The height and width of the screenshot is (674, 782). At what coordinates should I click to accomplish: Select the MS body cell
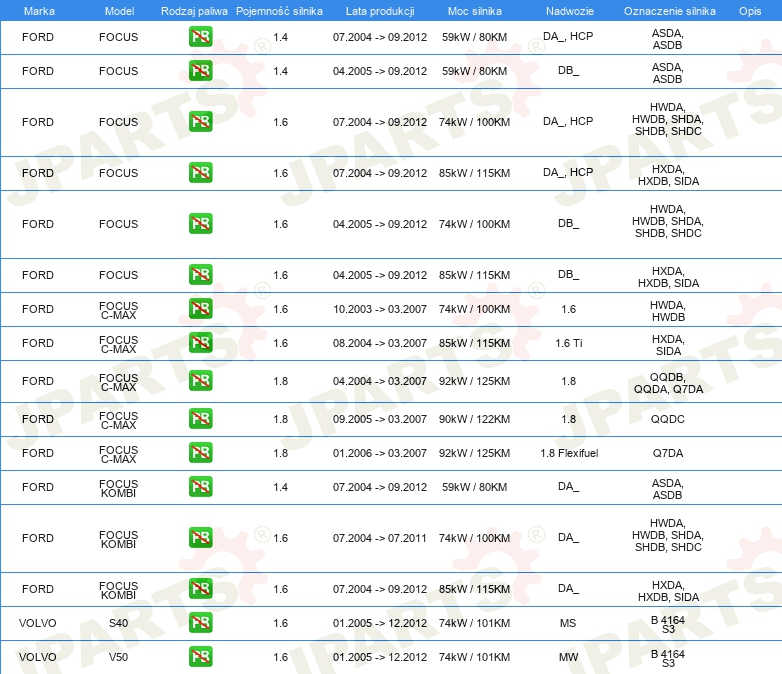coord(568,623)
